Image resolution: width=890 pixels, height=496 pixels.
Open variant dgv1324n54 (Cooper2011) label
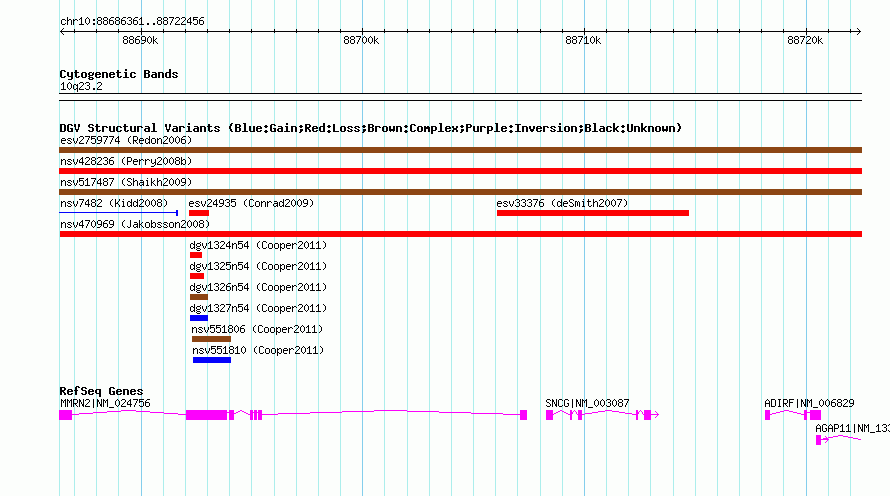point(258,245)
